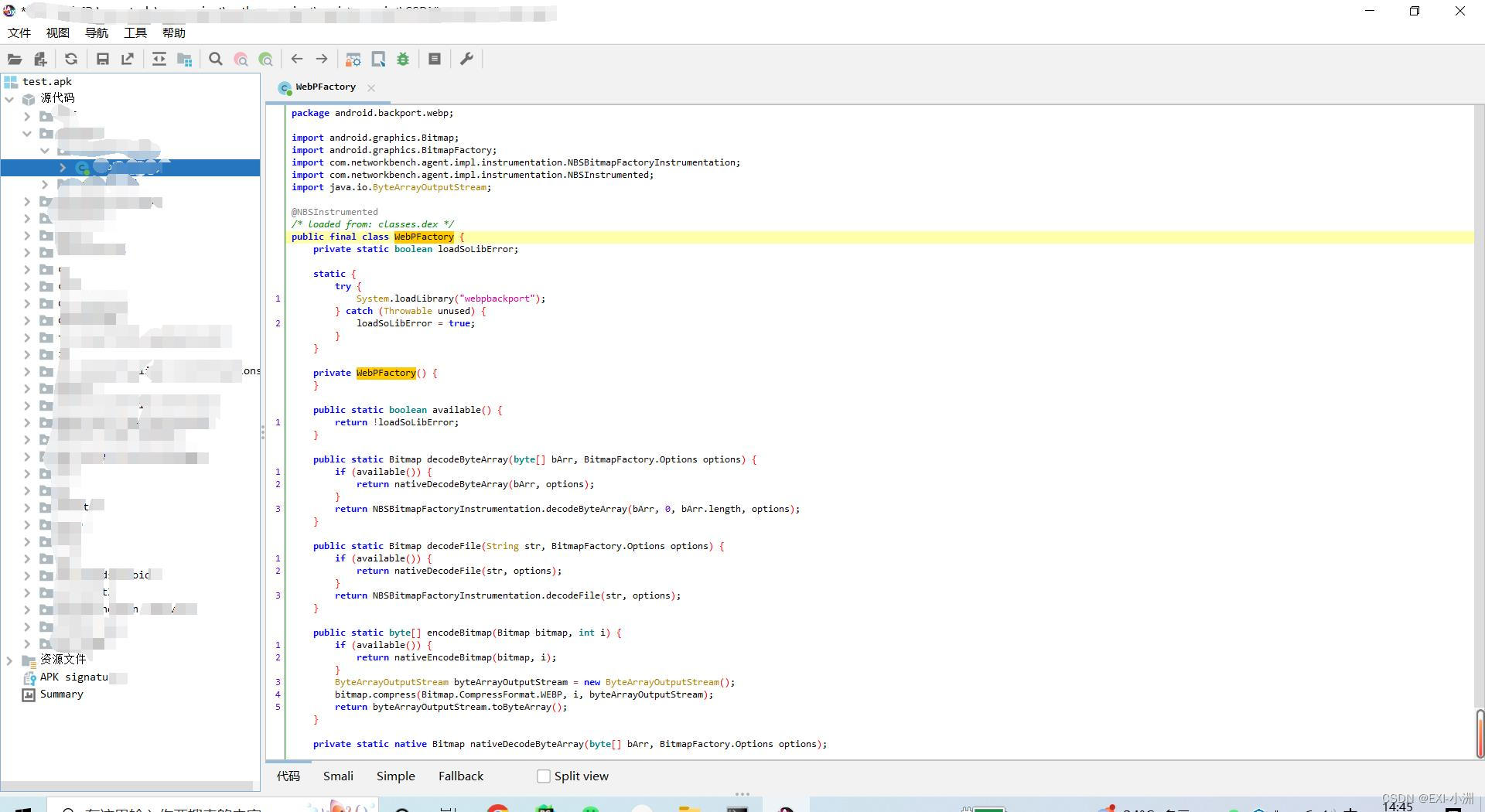This screenshot has height=812, width=1485.
Task: Navigate back with the left arrow
Action: tap(297, 60)
